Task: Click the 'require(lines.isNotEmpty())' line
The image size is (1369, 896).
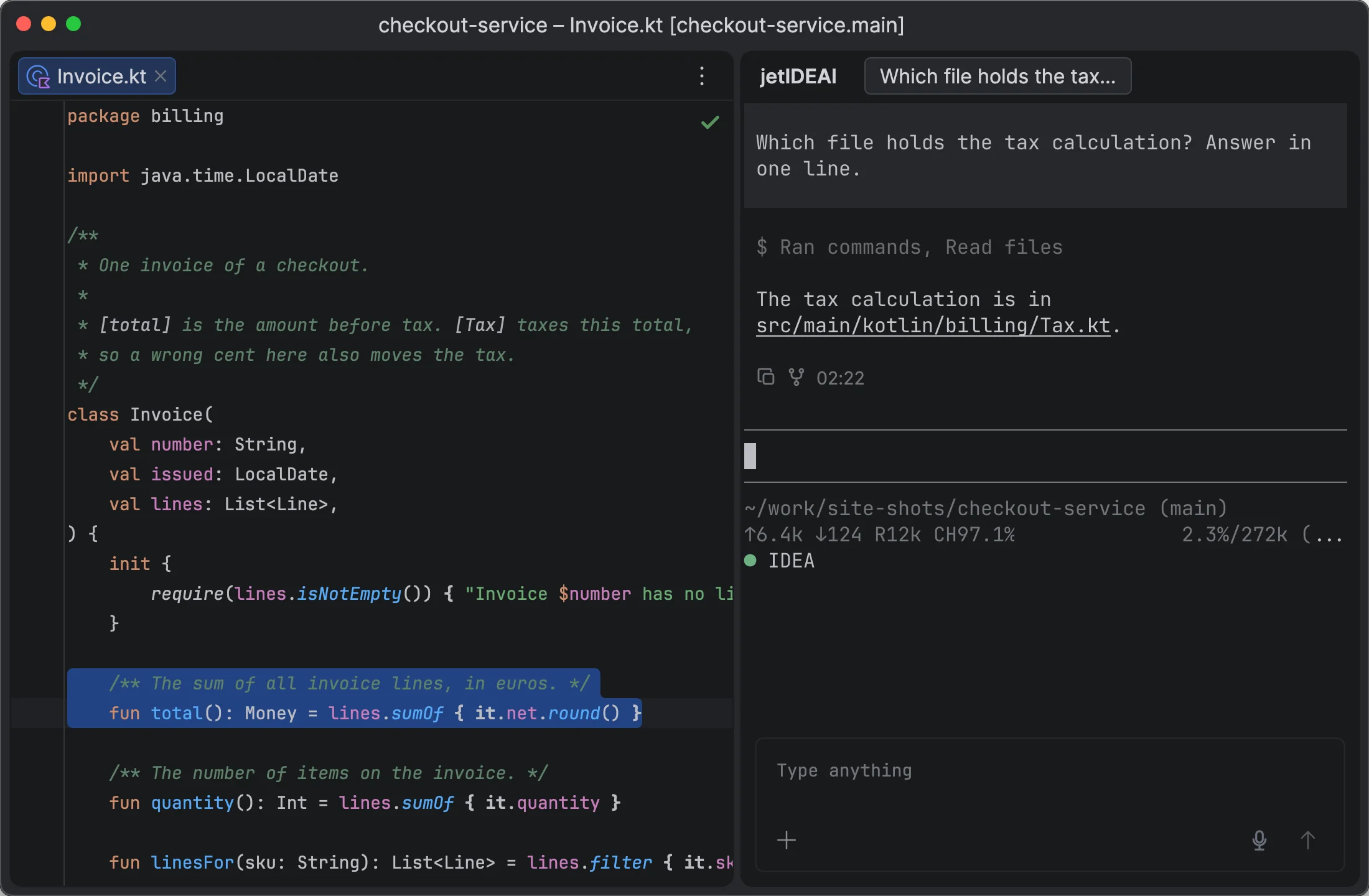Action: (x=441, y=594)
